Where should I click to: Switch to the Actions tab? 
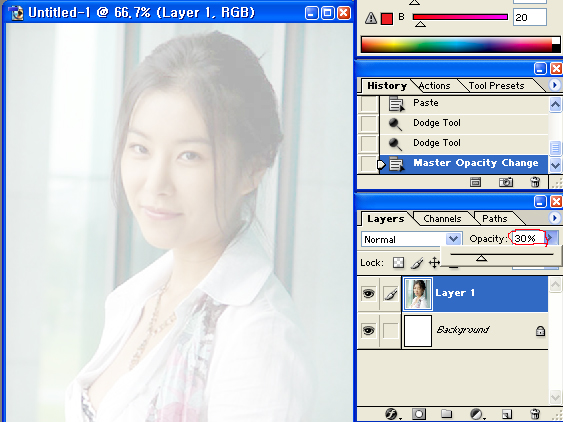[434, 86]
